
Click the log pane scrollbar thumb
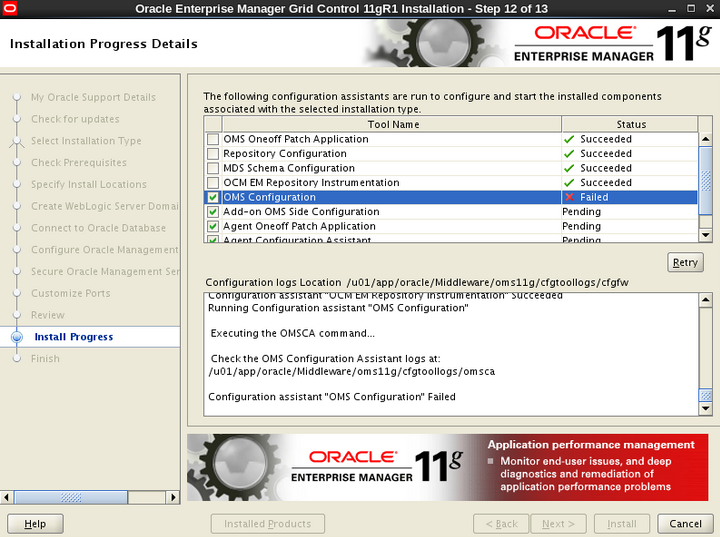click(x=705, y=395)
